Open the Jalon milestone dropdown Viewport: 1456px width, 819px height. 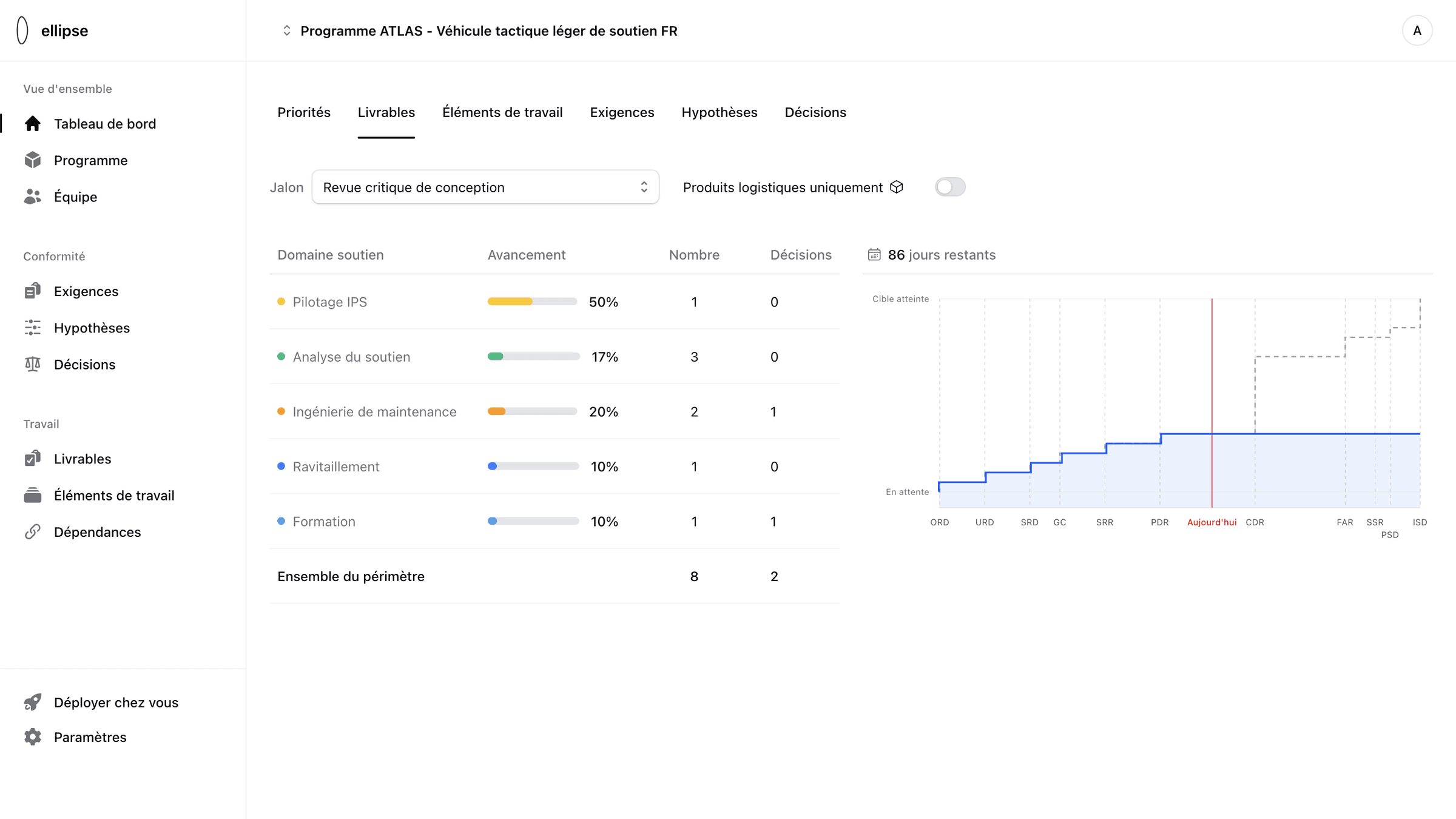point(485,187)
